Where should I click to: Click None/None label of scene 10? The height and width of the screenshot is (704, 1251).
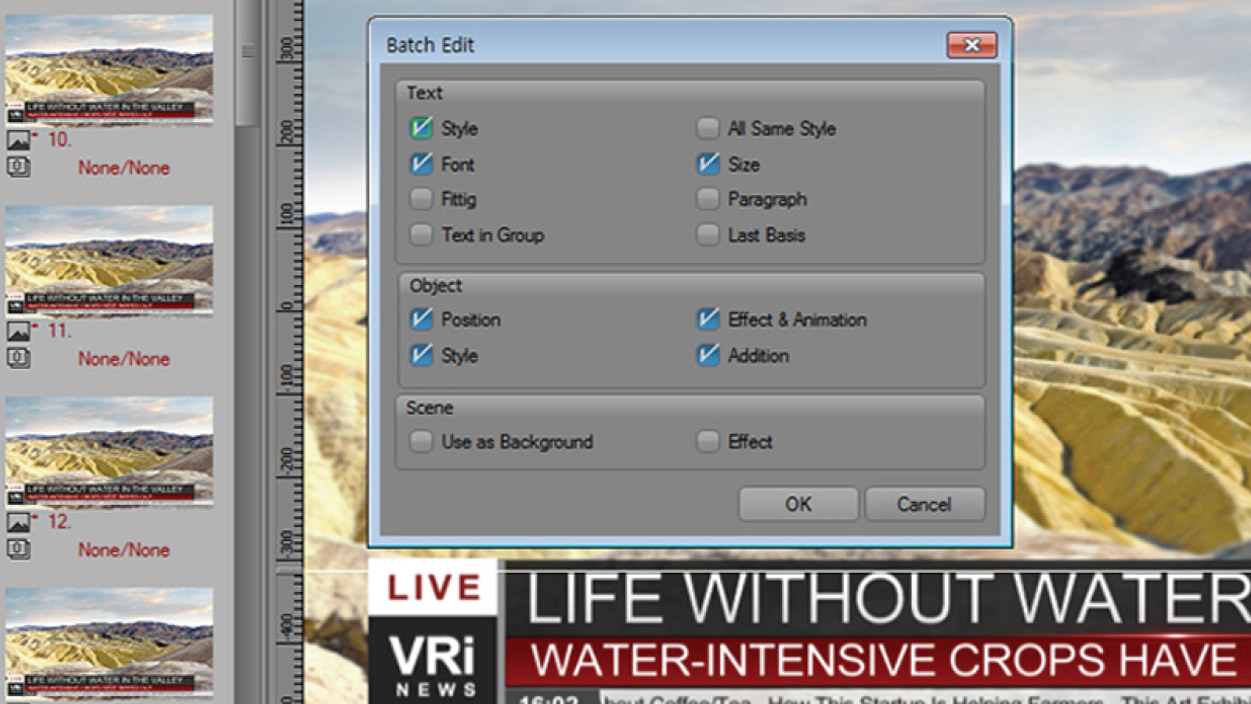[x=124, y=168]
